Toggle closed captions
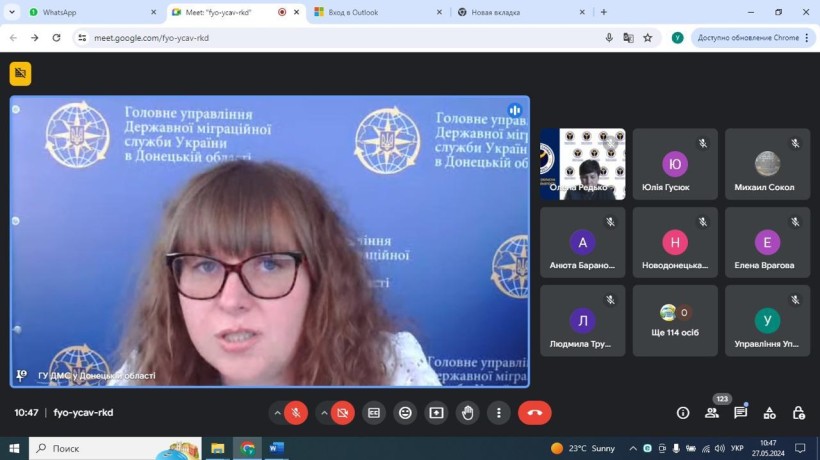This screenshot has width=820, height=460. pos(374,413)
